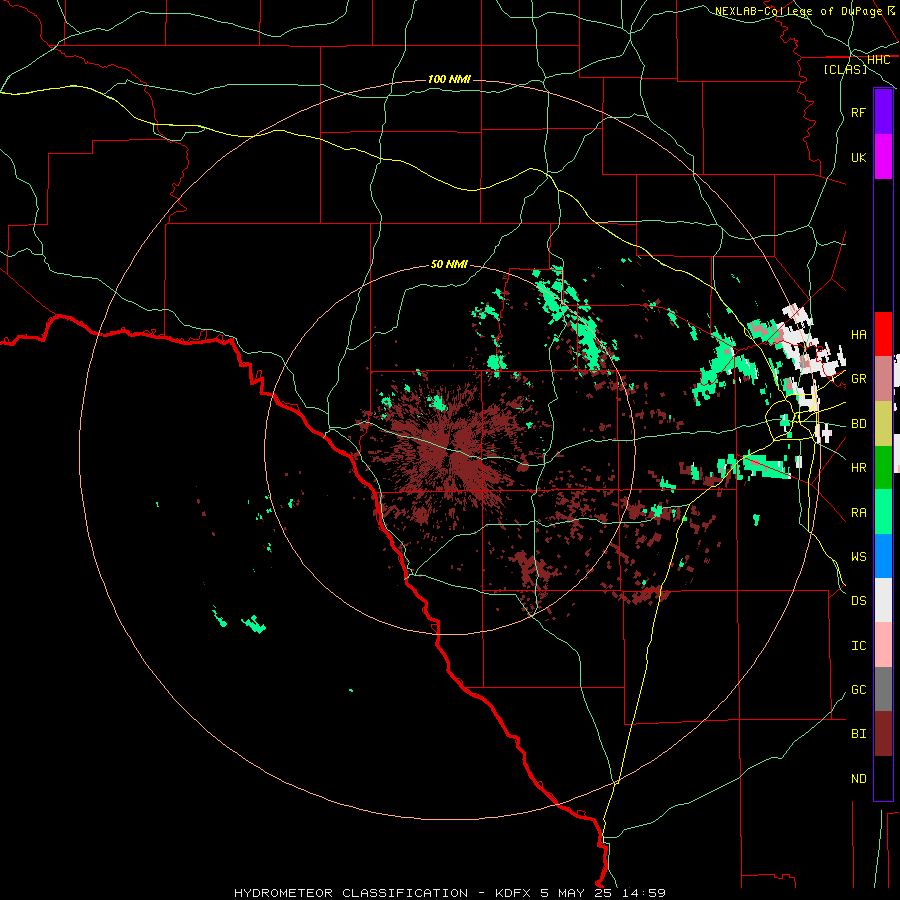Click the GC legend label
This screenshot has height=900, width=900.
click(x=858, y=689)
